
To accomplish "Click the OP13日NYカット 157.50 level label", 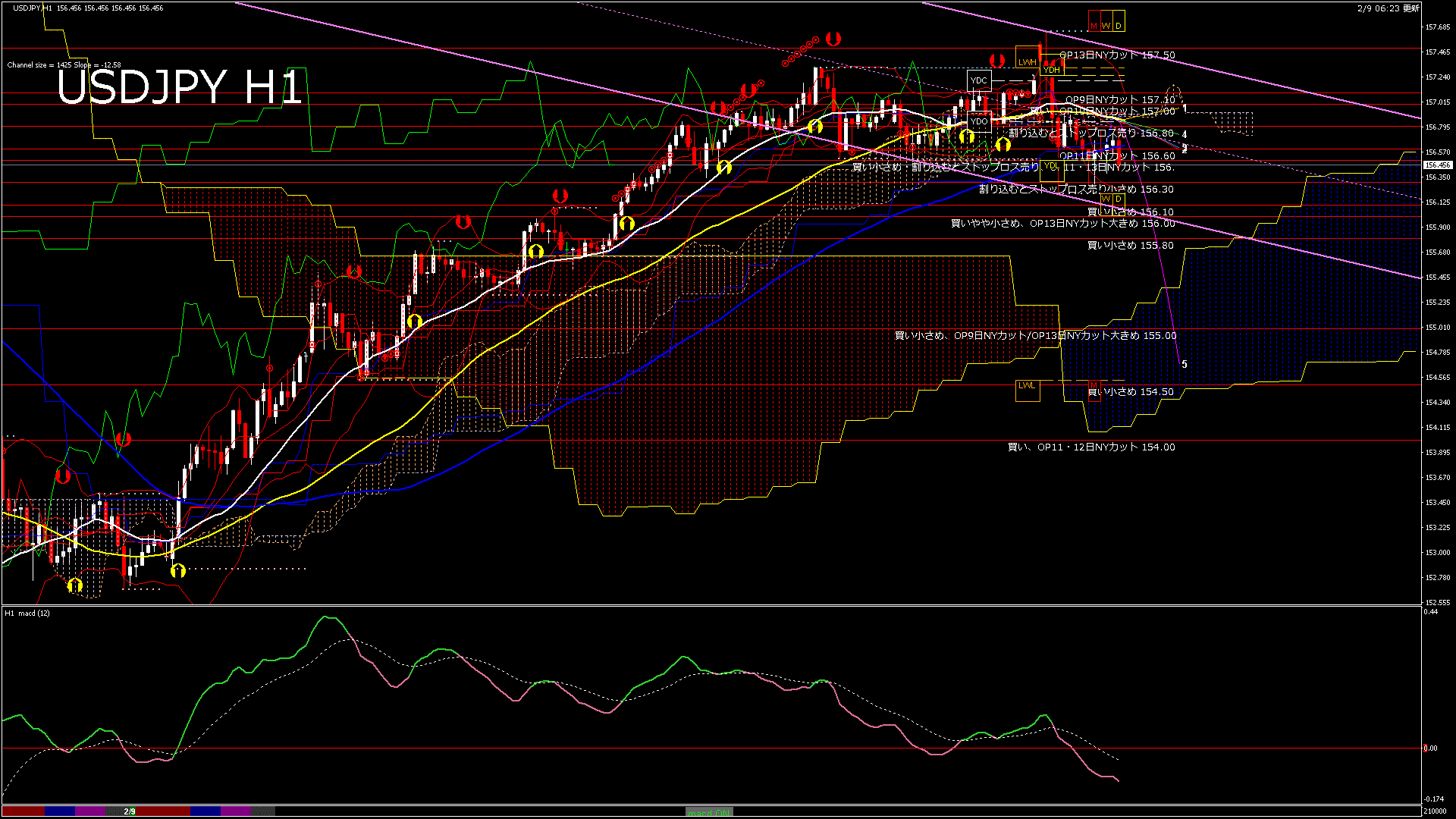I will pyautogui.click(x=1116, y=55).
